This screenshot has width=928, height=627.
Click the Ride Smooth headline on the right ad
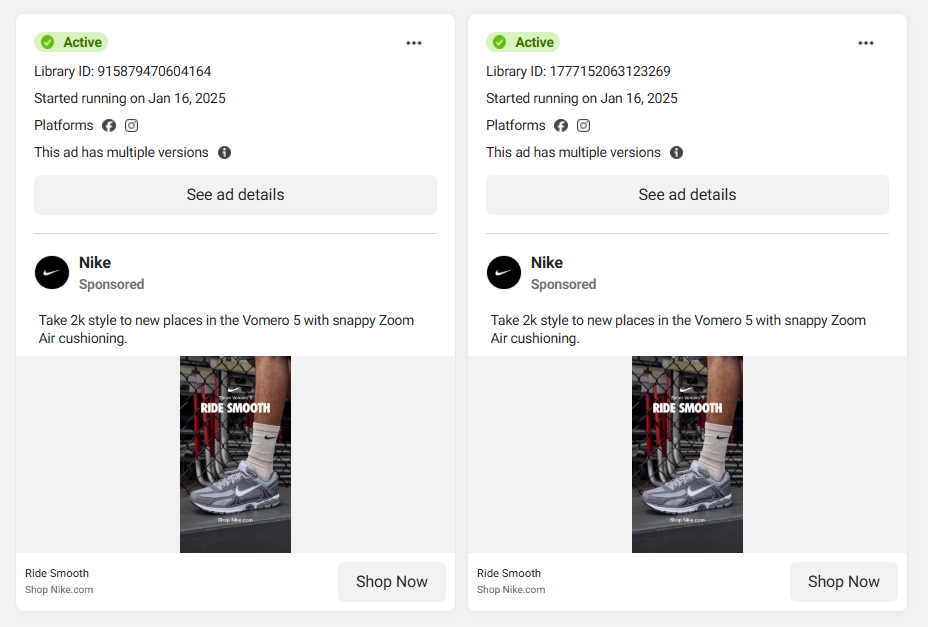(x=508, y=573)
